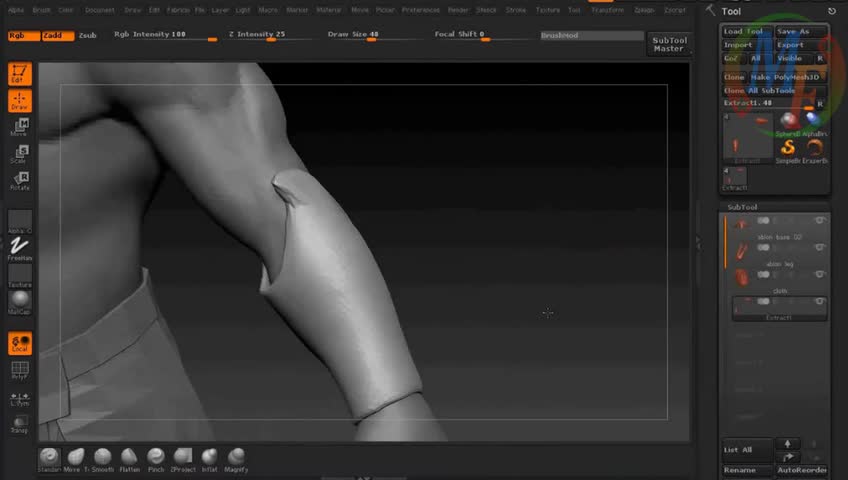Switch to the Move transform tool
848x480 pixels.
(x=19, y=128)
